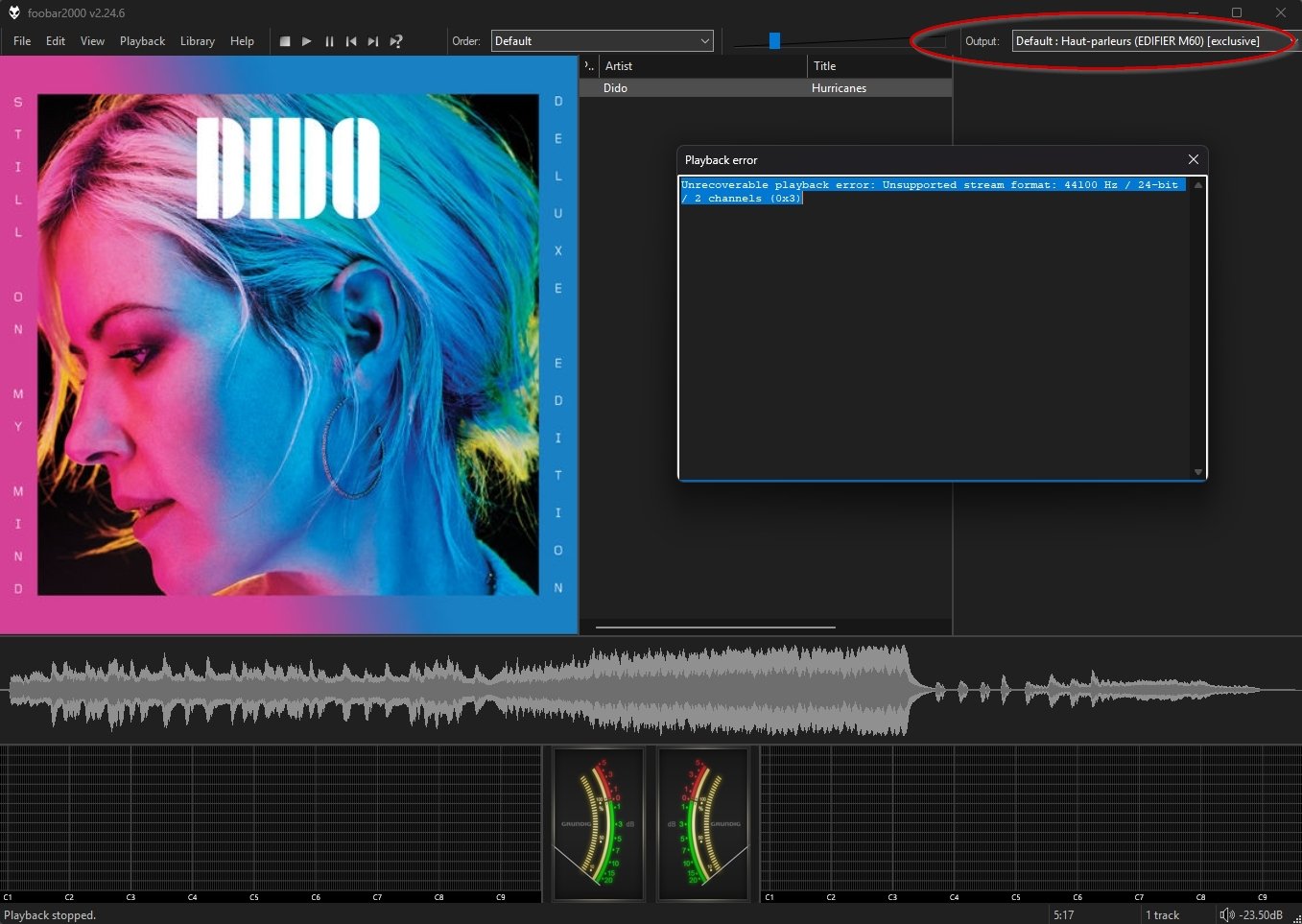Screen dimensions: 1302x924
Task: Open the View menu
Action: pos(92,41)
